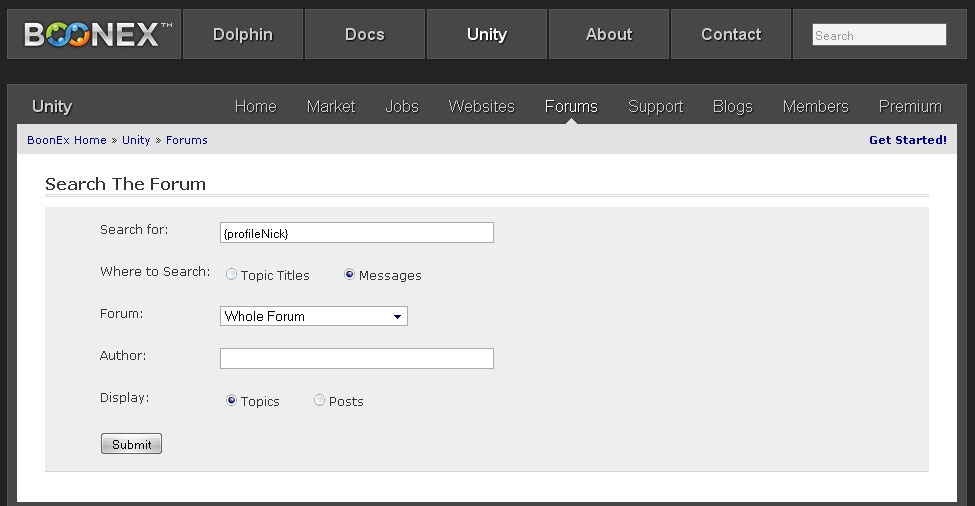
Task: Open the Contact page
Action: coord(731,35)
